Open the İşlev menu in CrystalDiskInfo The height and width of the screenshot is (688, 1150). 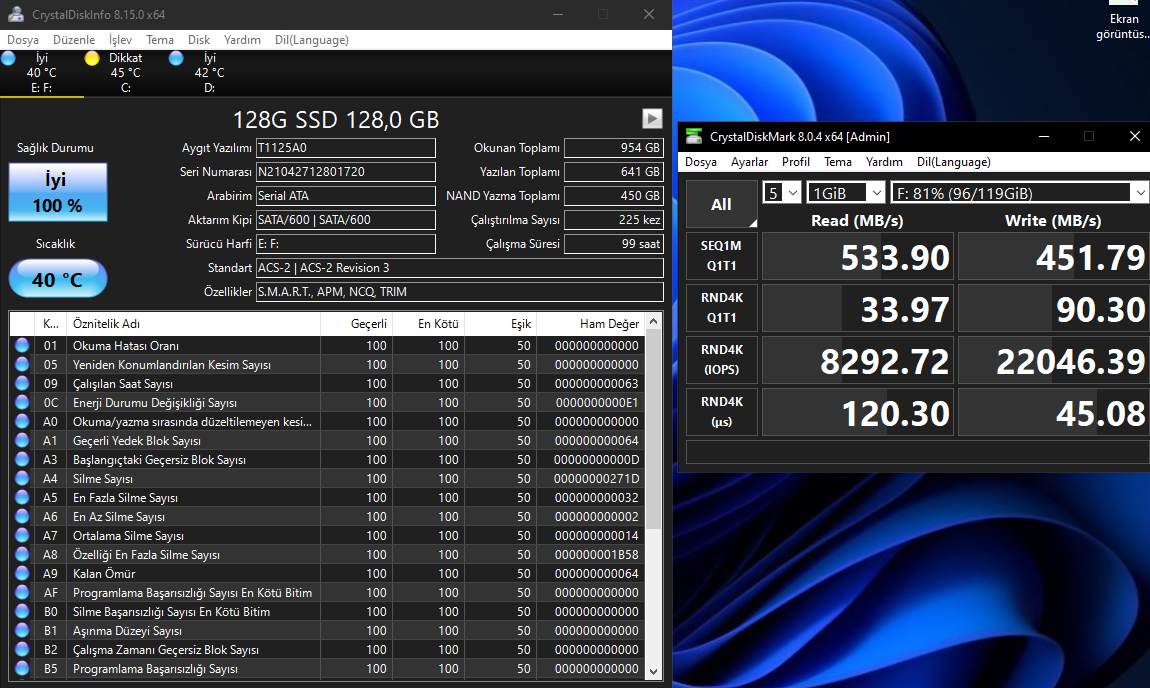120,40
